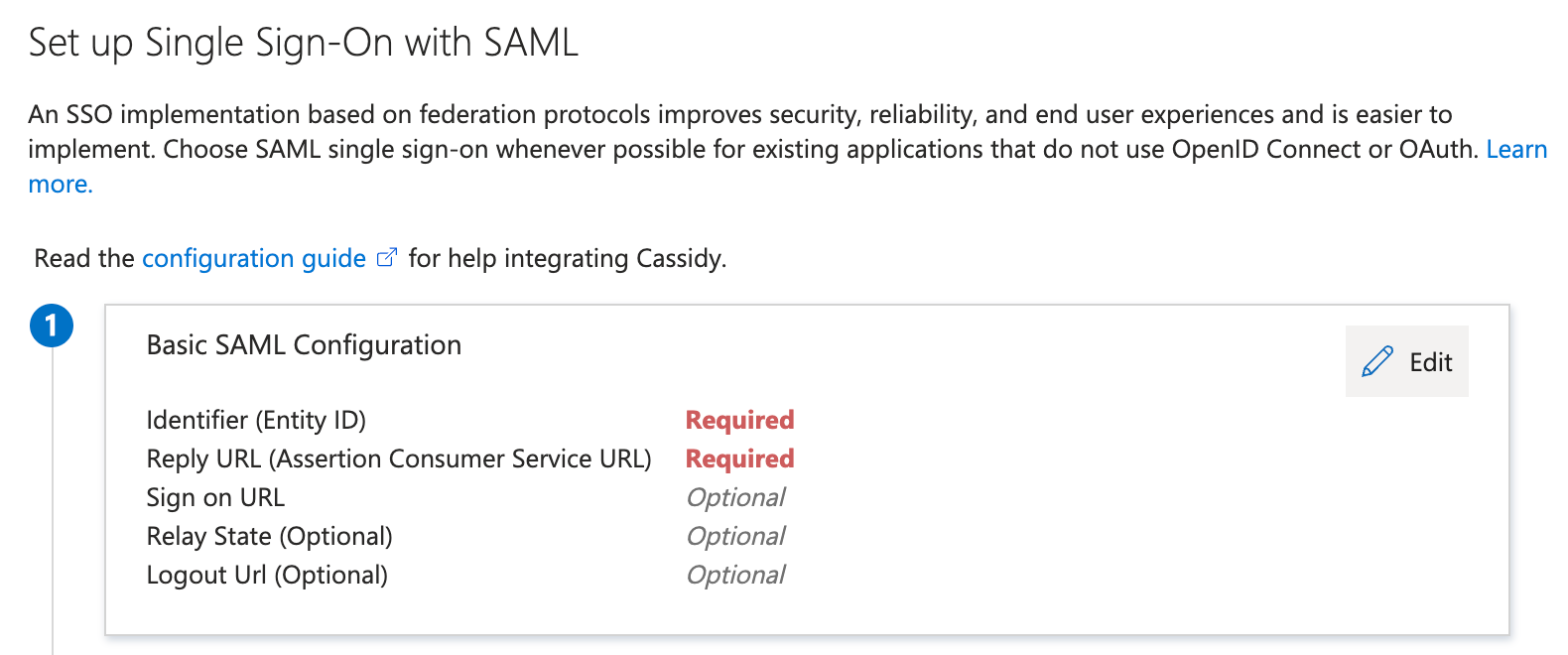Open the Learn more link
This screenshot has width=1568, height=655.
[1517, 149]
